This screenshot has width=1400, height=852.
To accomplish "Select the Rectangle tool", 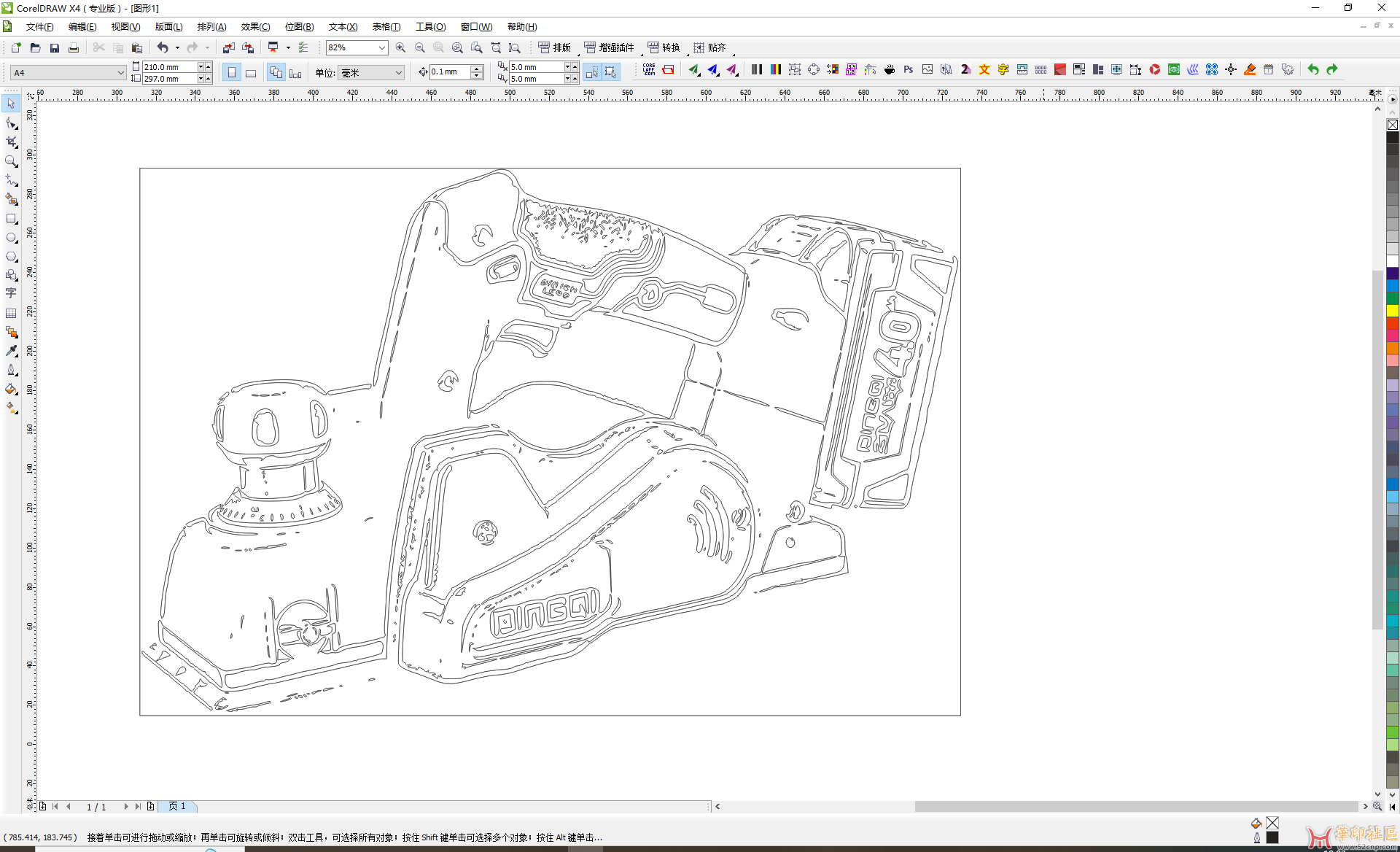I will tap(11, 218).
